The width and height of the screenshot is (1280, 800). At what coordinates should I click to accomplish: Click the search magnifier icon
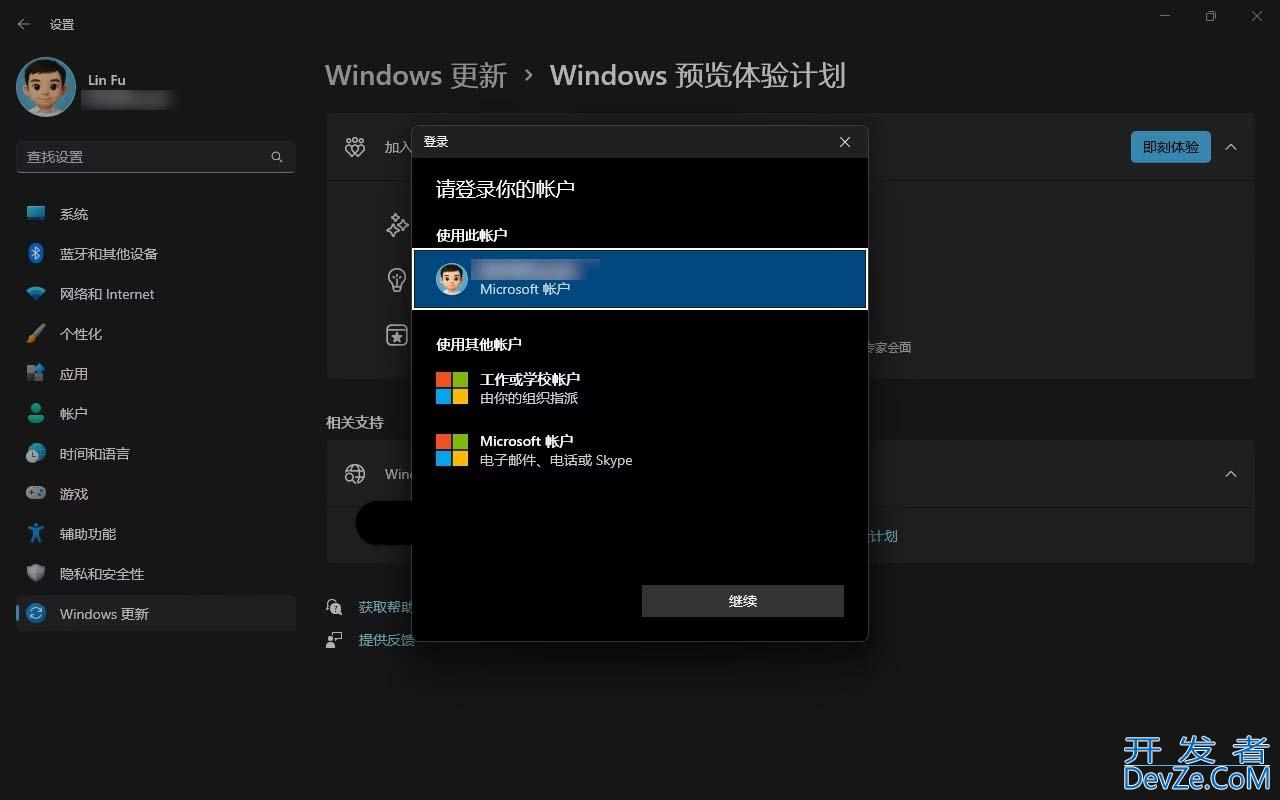click(x=277, y=157)
